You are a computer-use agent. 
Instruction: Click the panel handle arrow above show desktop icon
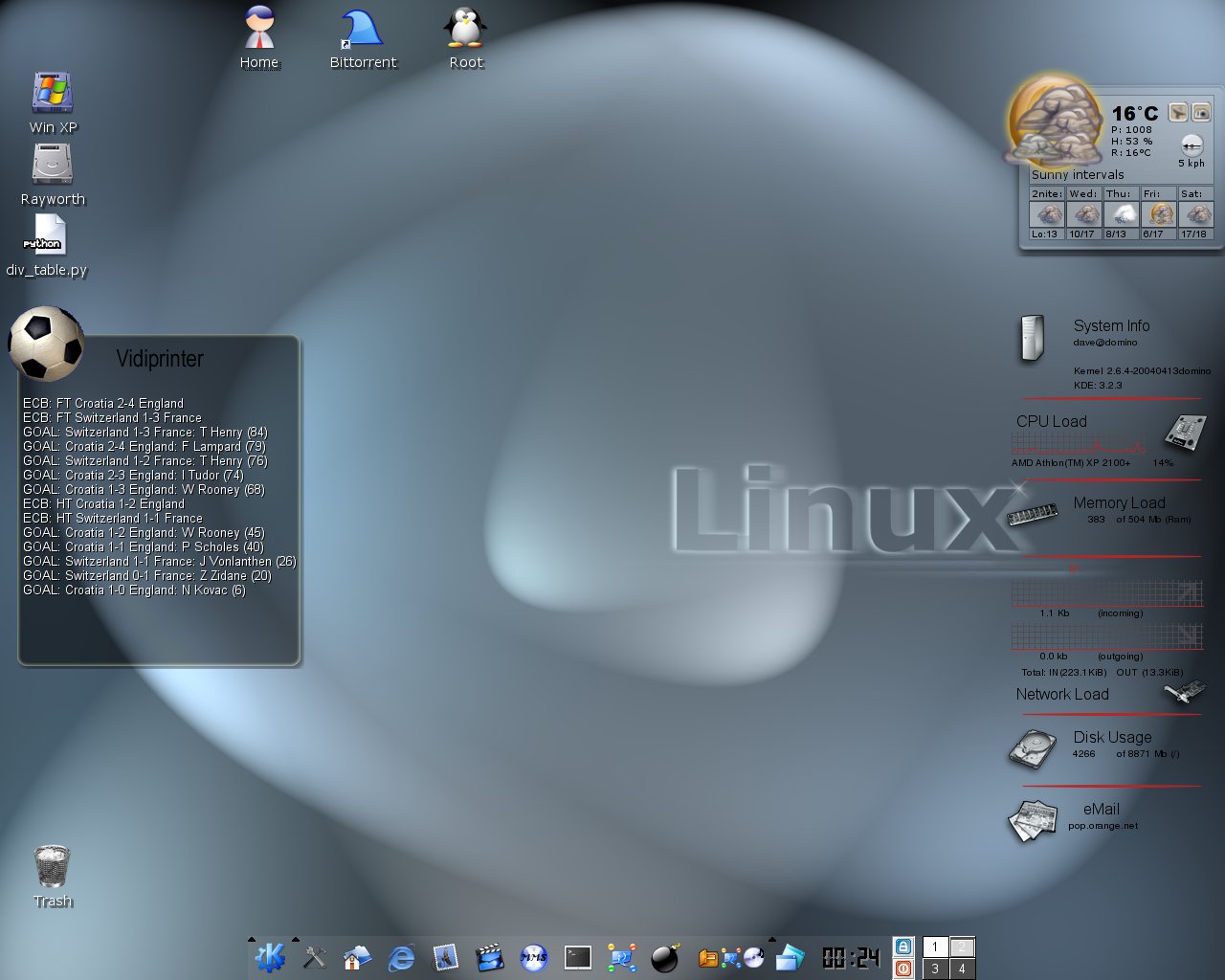[x=772, y=939]
